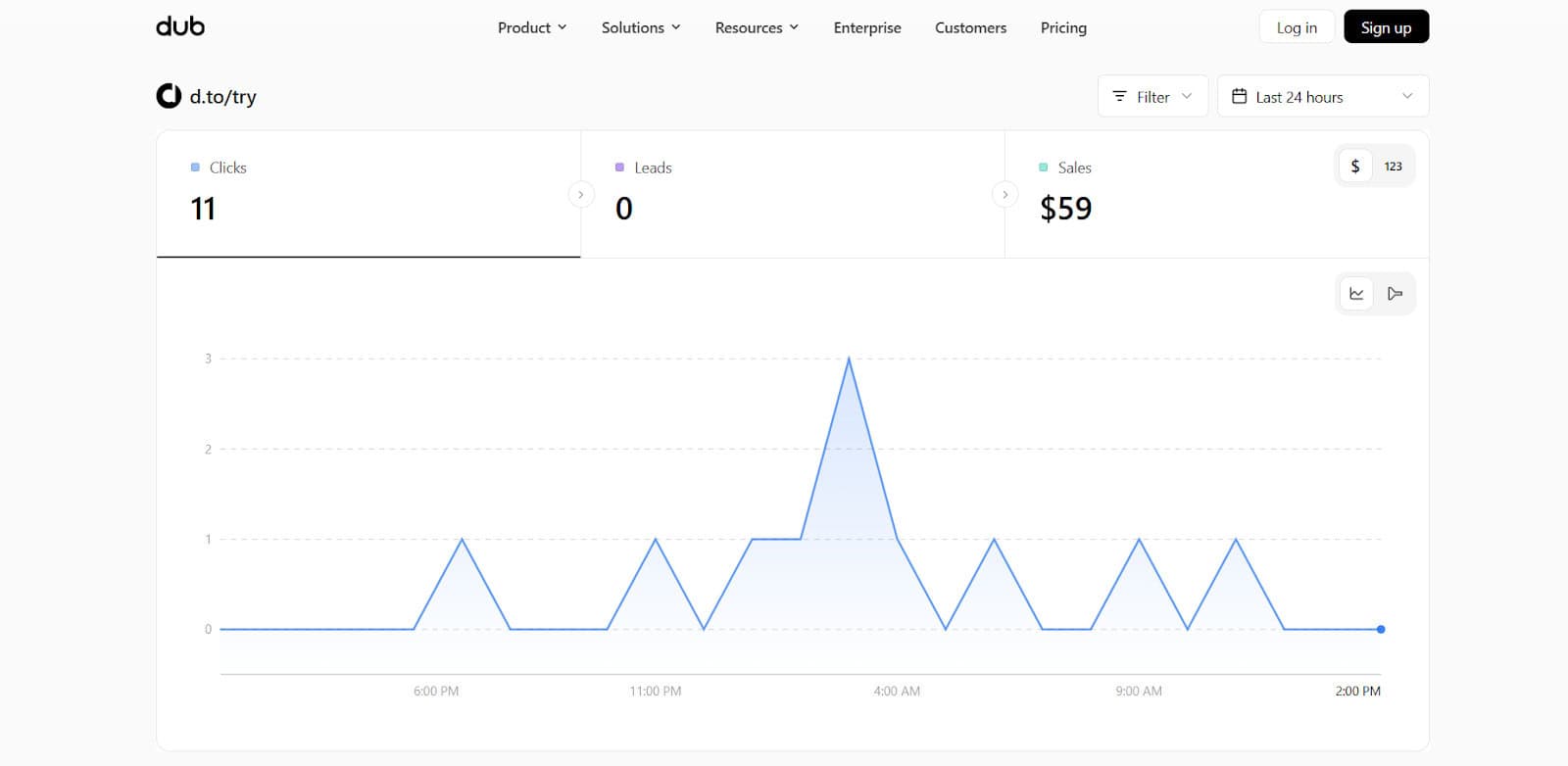Viewport: 1568px width, 766px height.
Task: Show sales as count (123)
Action: coord(1393,167)
